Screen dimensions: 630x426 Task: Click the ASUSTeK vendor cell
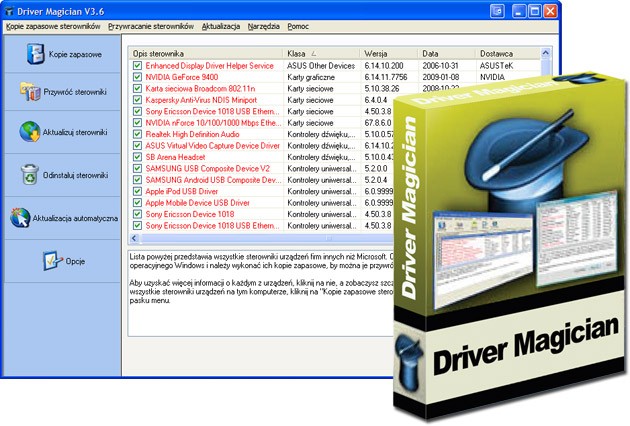pyautogui.click(x=496, y=66)
